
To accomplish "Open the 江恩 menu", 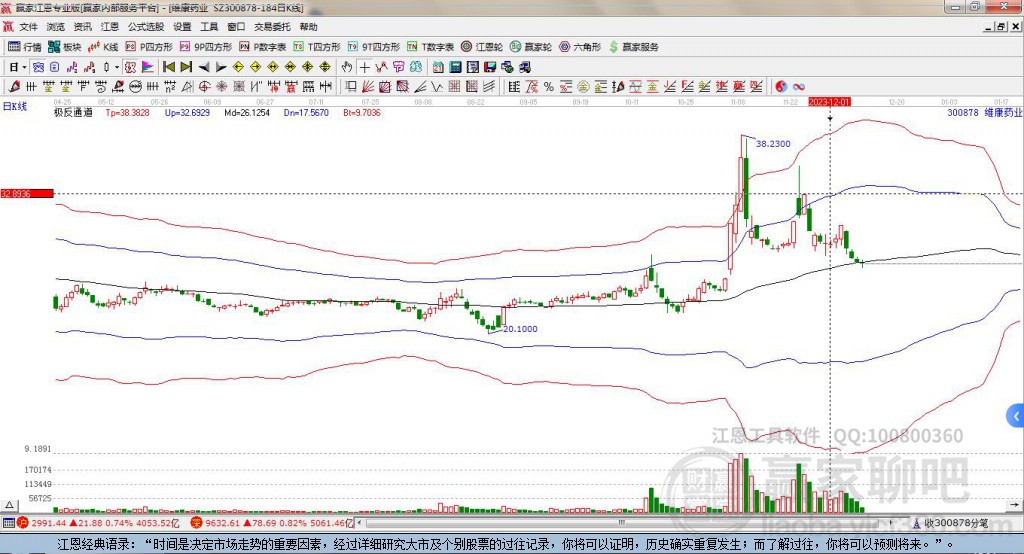I will point(110,27).
